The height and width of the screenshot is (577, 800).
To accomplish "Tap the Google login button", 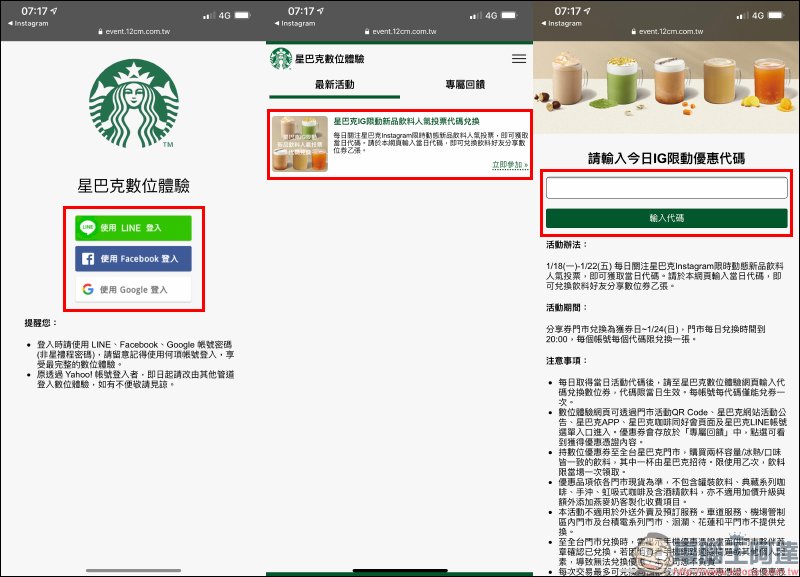I will [133, 289].
